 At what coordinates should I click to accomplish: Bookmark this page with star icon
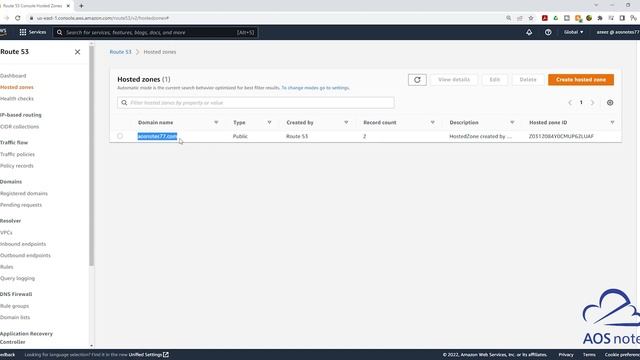[531, 18]
